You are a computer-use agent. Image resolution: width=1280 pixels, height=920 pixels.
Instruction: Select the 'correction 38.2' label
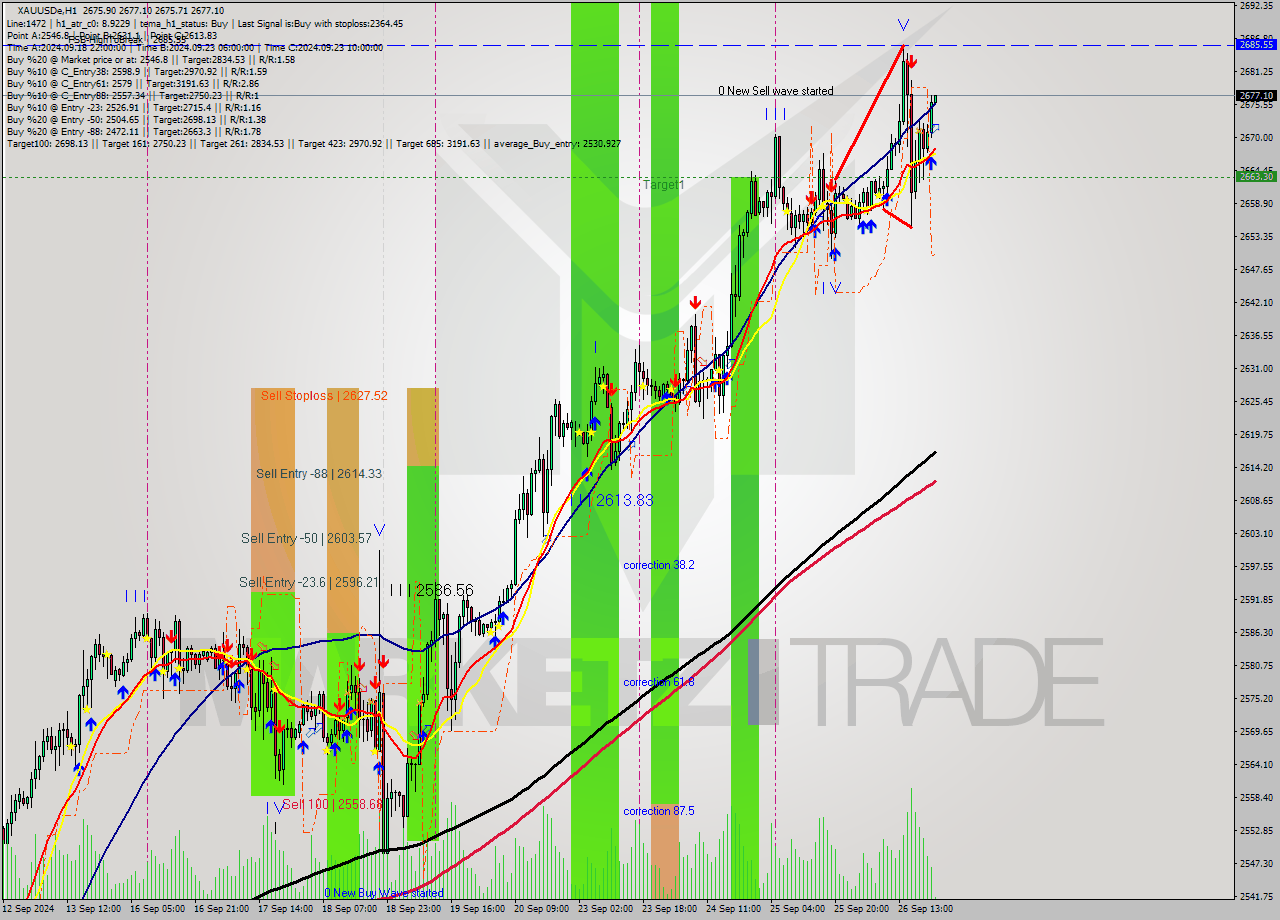tap(659, 565)
